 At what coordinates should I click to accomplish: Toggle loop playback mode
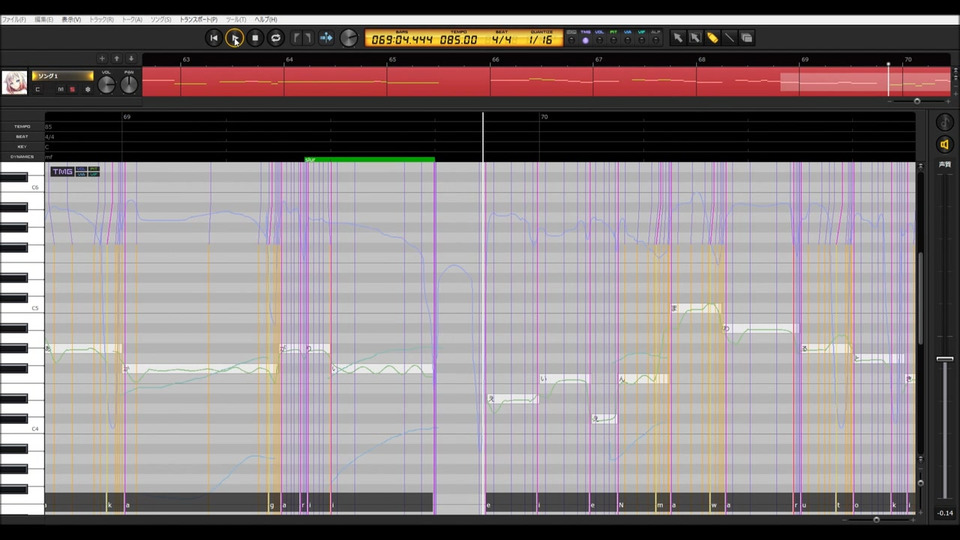pos(276,38)
